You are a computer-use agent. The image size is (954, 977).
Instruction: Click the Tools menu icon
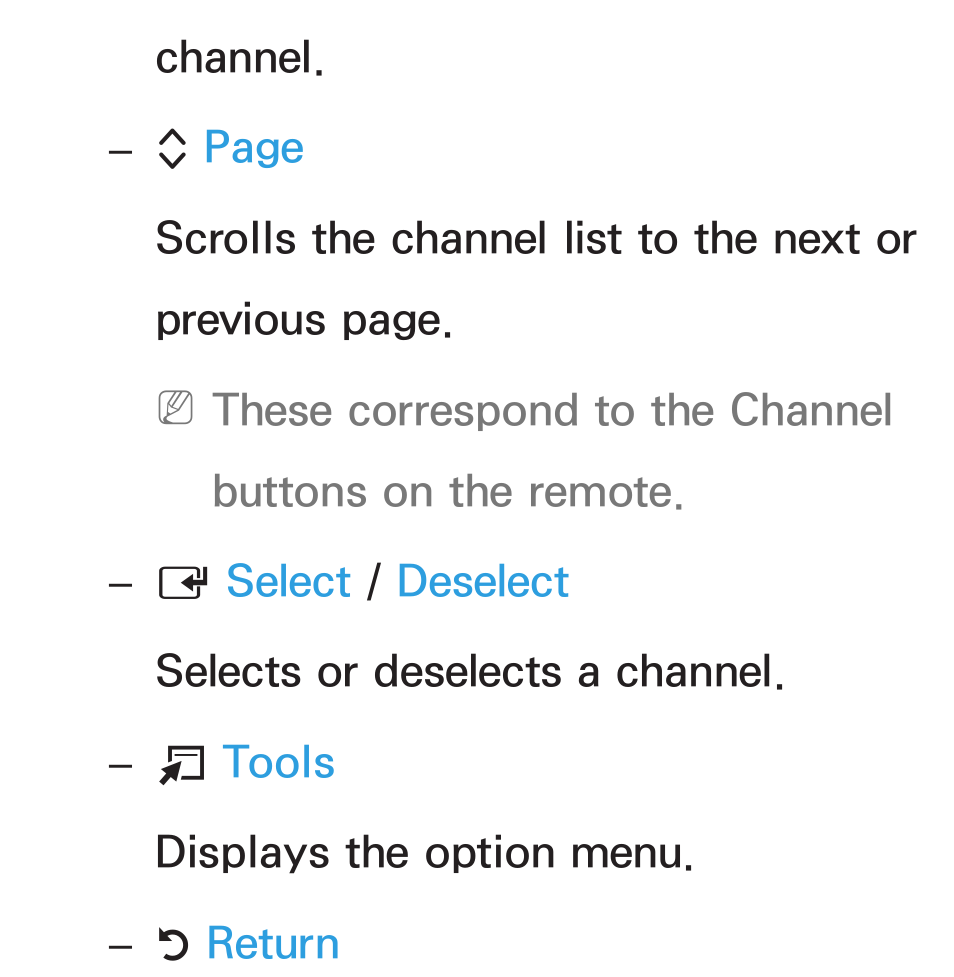[181, 765]
